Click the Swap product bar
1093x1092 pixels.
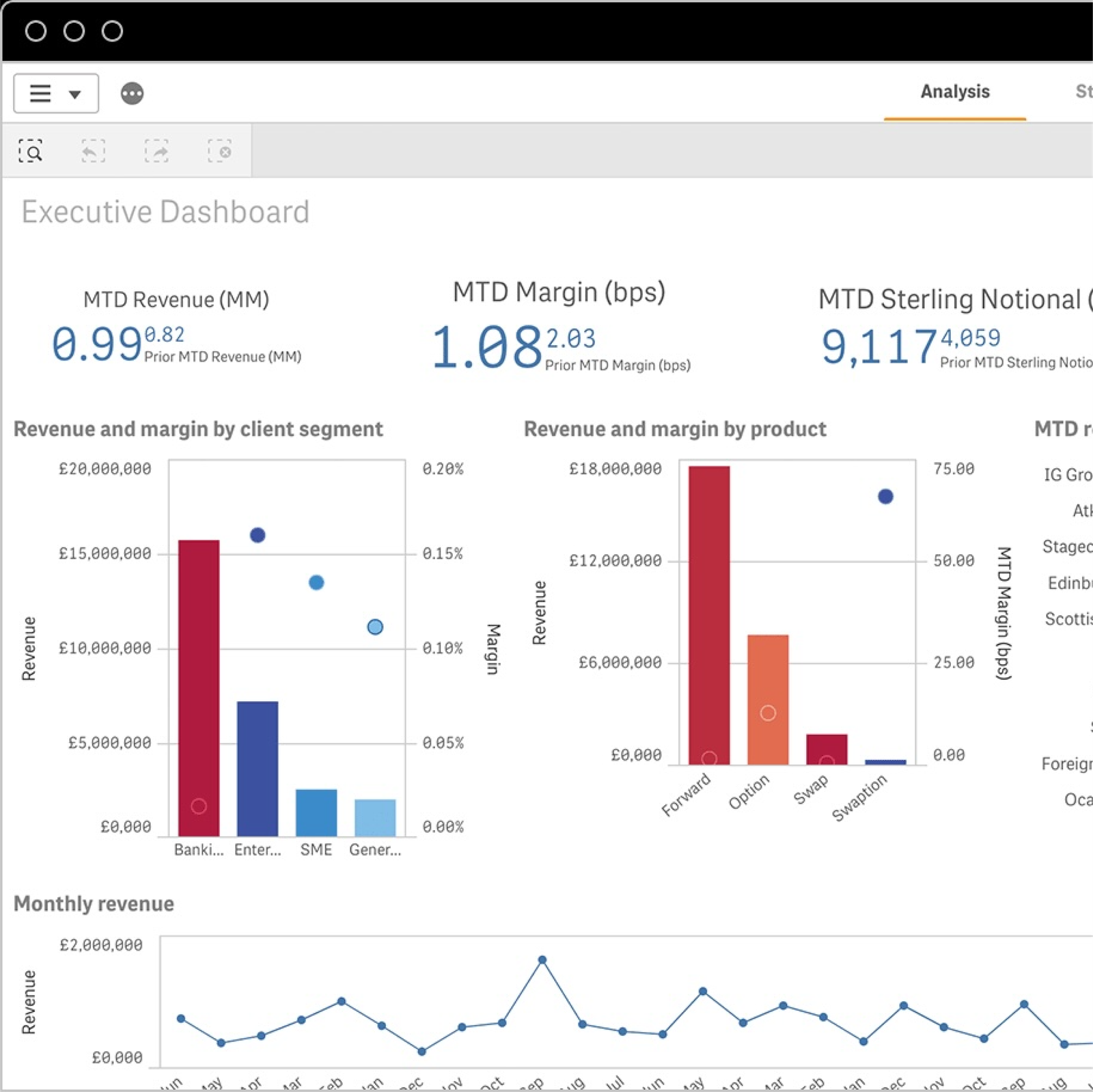[x=827, y=749]
